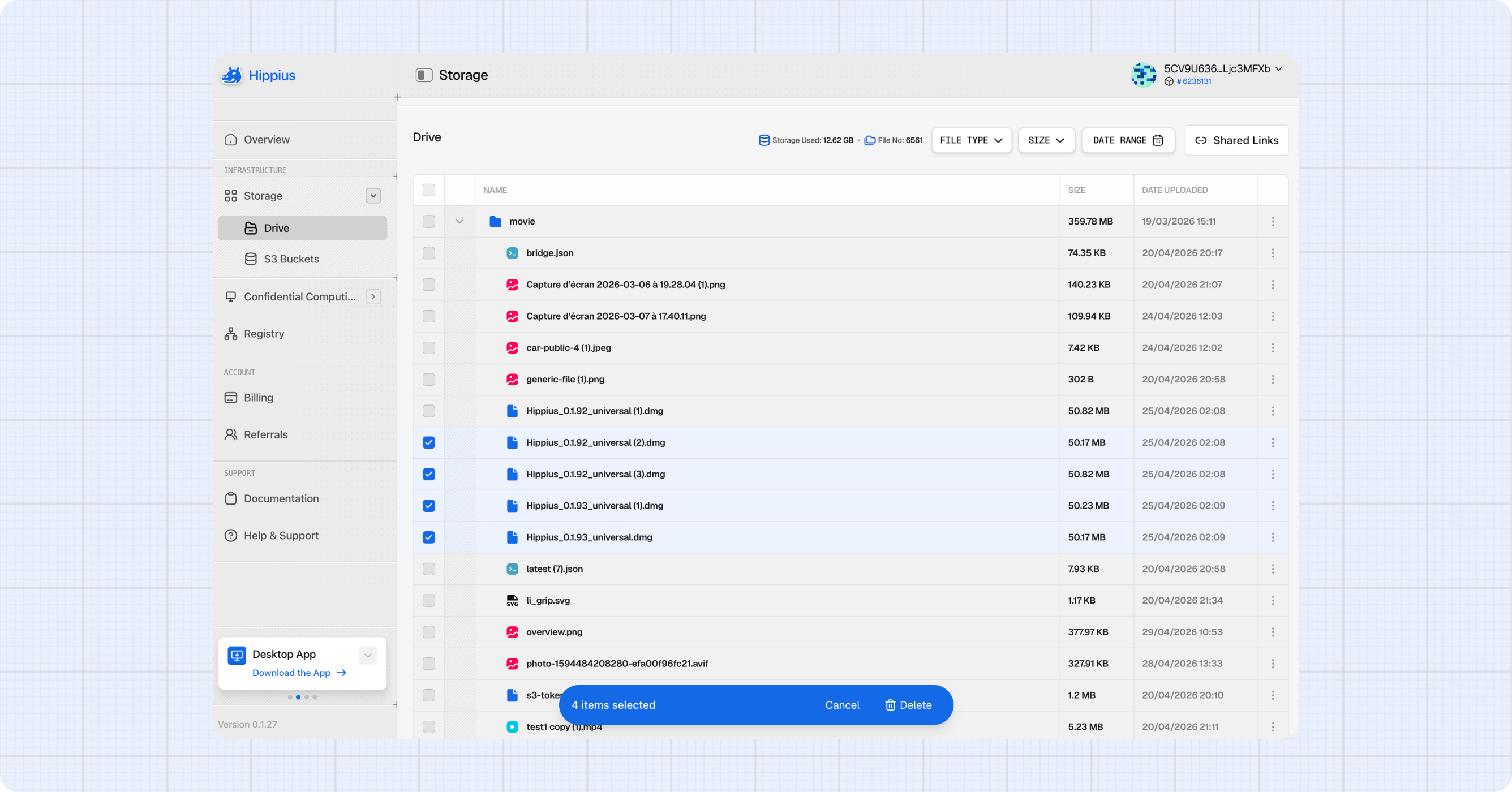Check the overview.png checkbox
1512x792 pixels.
(429, 632)
